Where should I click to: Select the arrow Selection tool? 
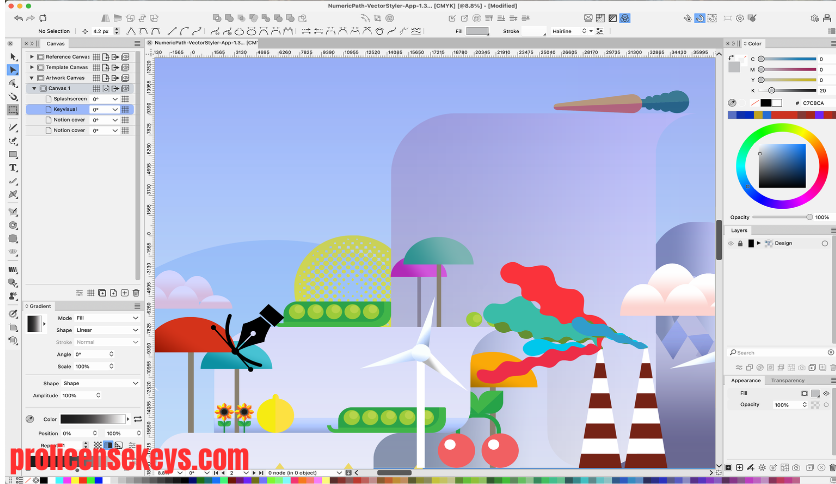pyautogui.click(x=13, y=57)
